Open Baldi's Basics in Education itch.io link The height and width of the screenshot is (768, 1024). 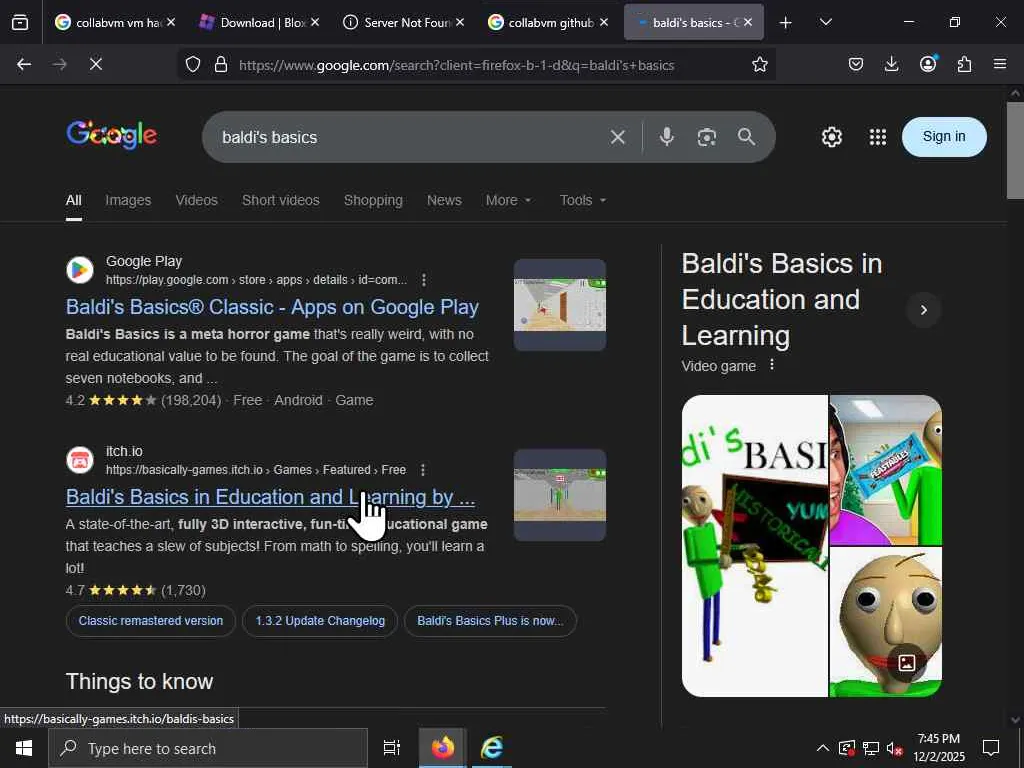click(270, 497)
